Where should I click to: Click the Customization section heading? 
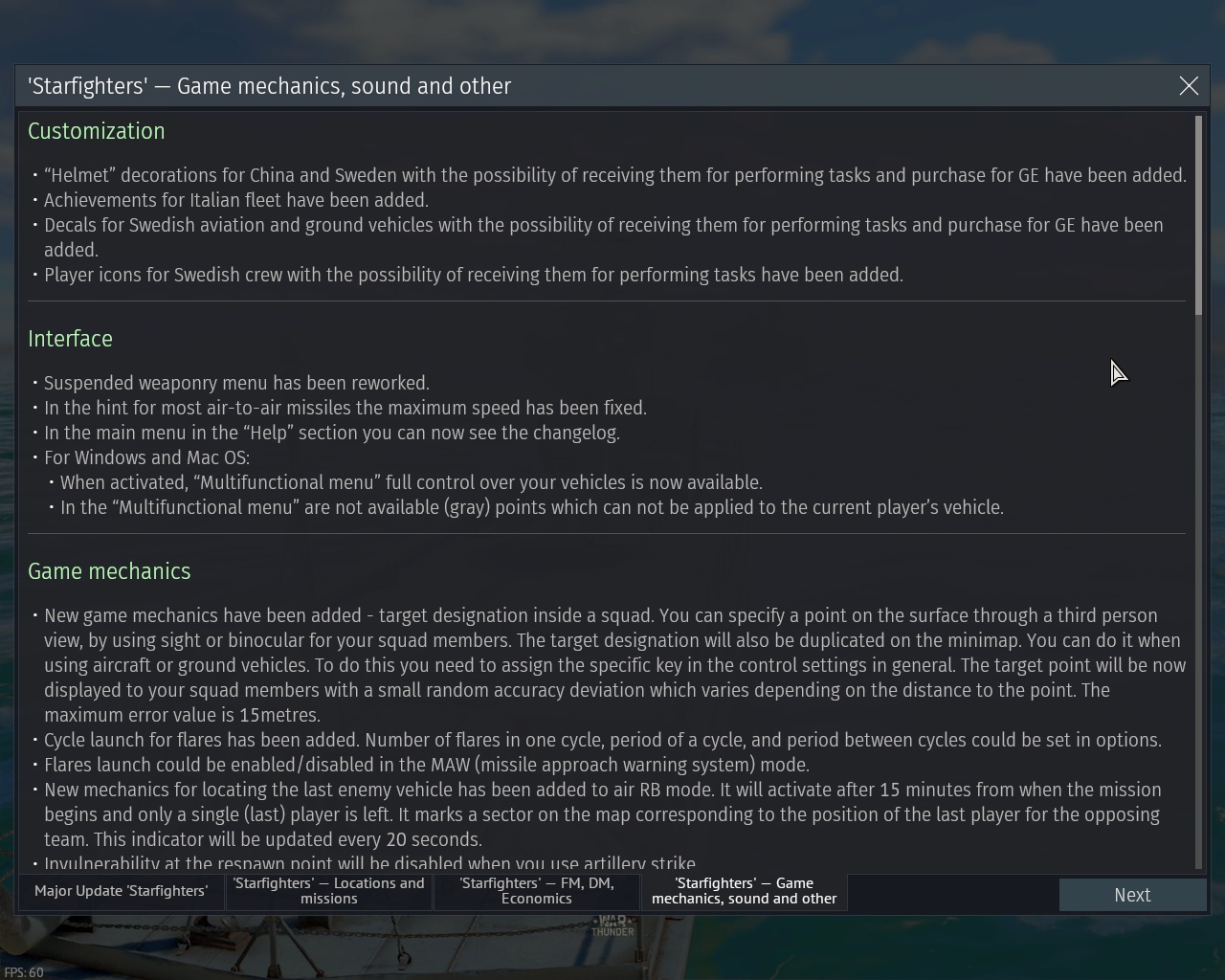click(x=97, y=131)
